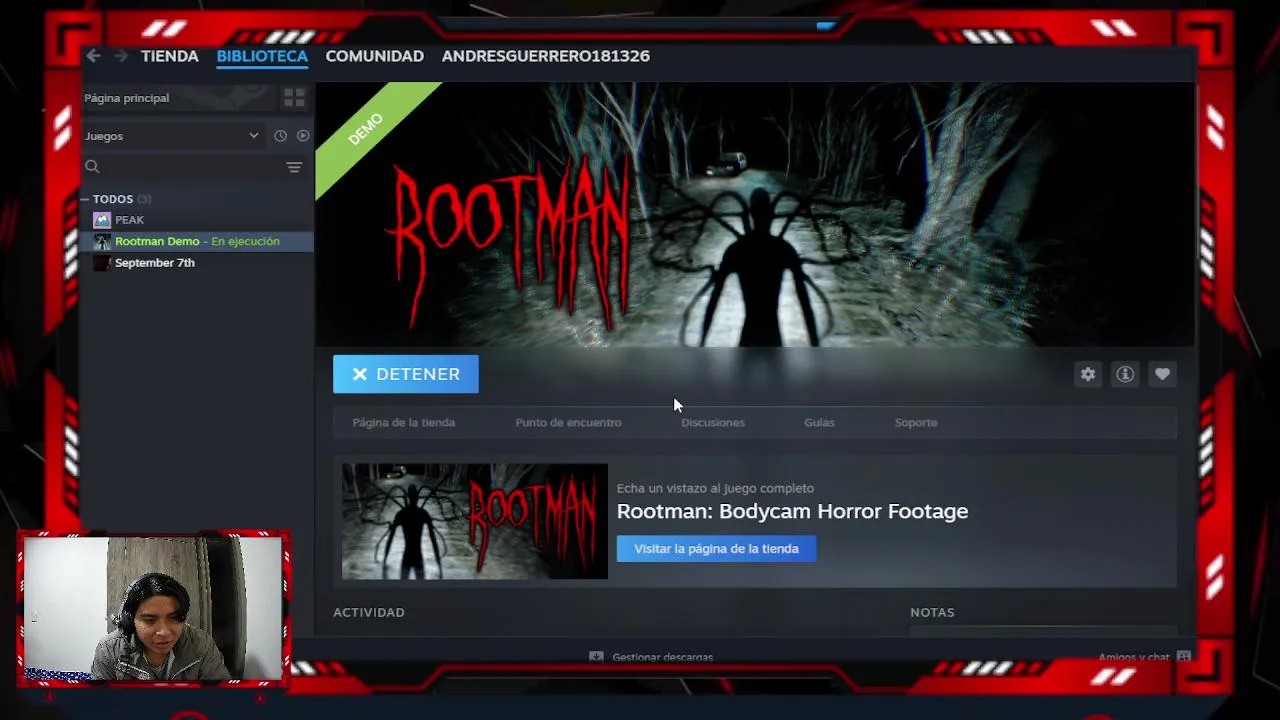This screenshot has height=720, width=1280.
Task: Open the BIBLIOTECA menu
Action: (x=262, y=56)
